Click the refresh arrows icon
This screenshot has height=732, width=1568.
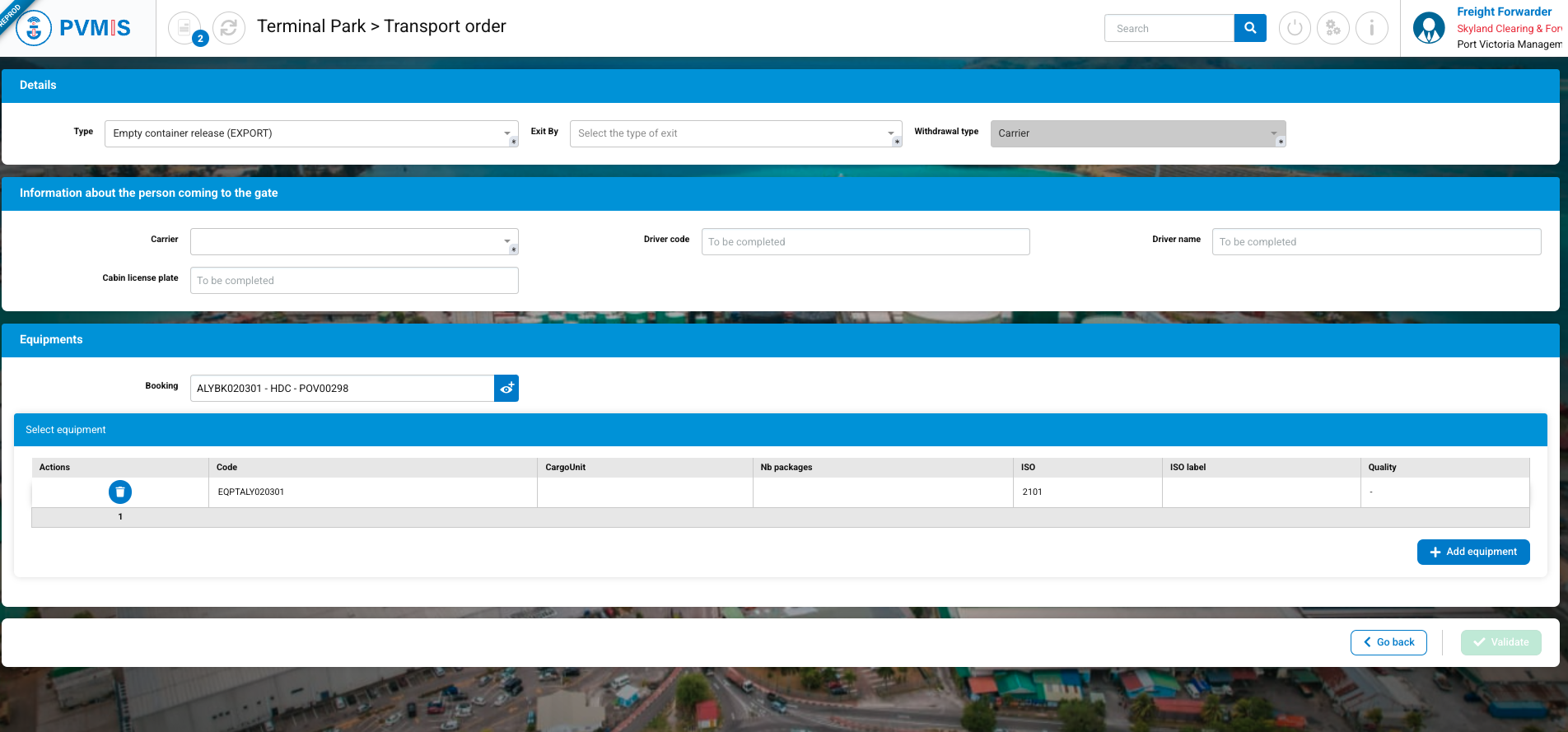pyautogui.click(x=229, y=28)
